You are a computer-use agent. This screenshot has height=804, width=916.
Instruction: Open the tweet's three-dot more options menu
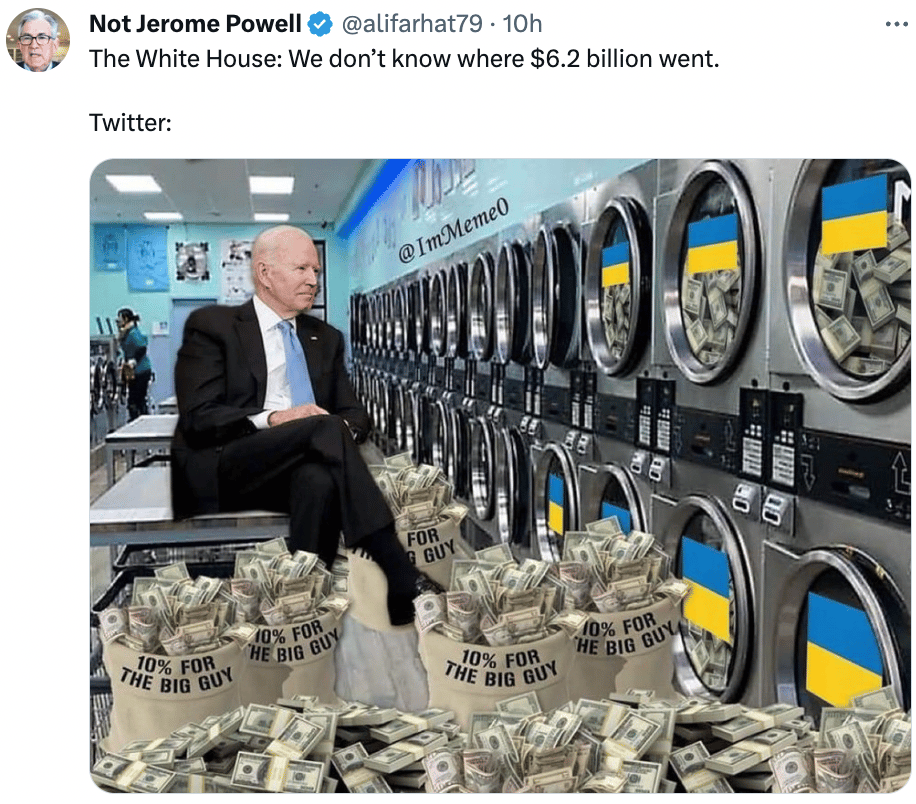point(896,25)
